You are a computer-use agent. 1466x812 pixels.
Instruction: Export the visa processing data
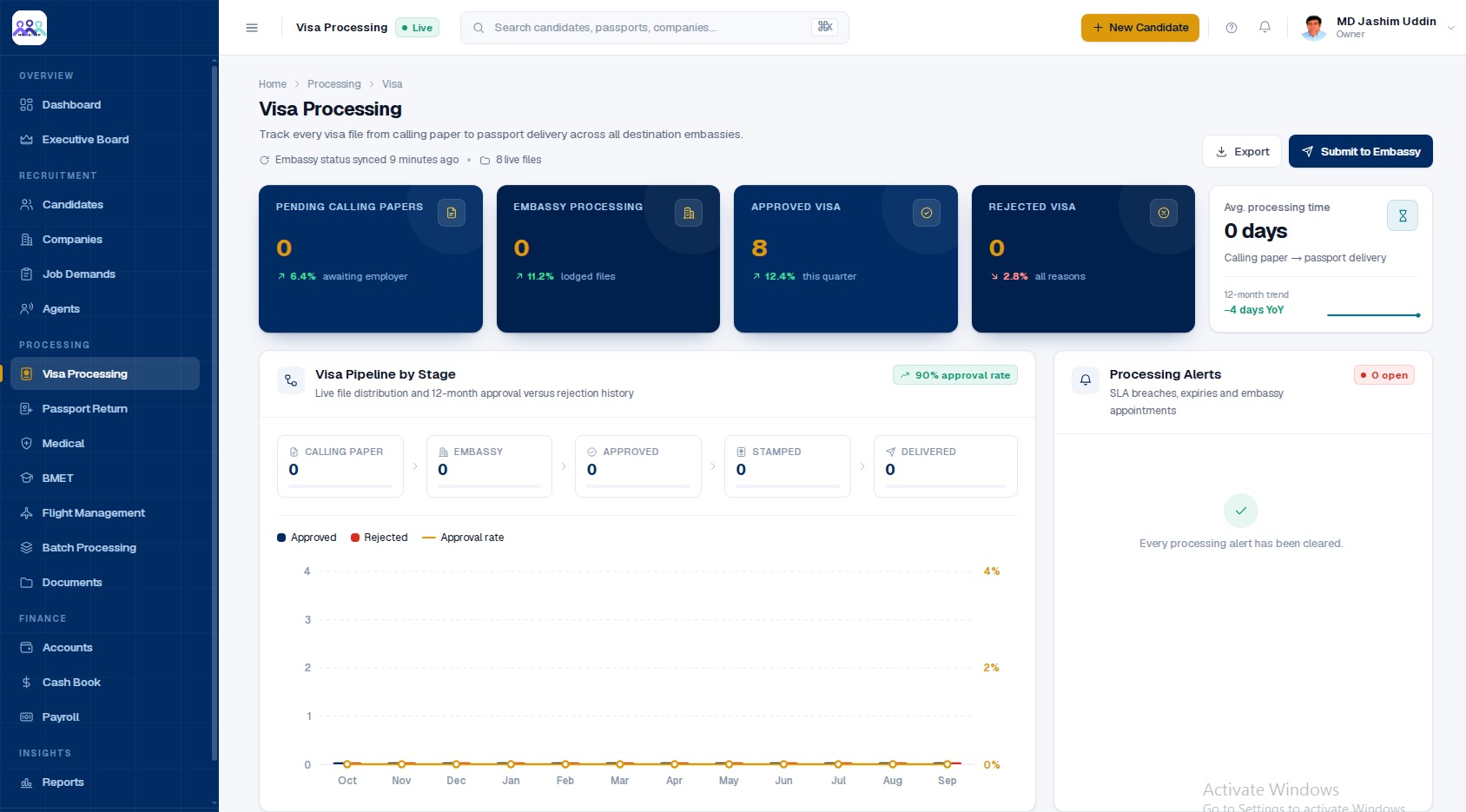click(x=1242, y=151)
